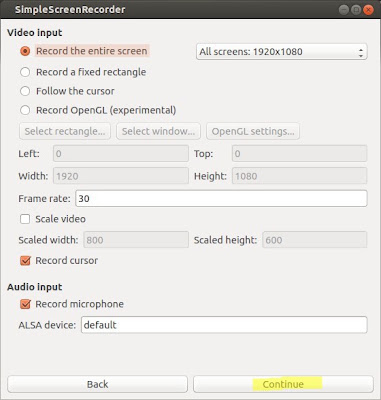Uncheck the Record cursor checkbox
The image size is (381, 400).
(x=25, y=261)
